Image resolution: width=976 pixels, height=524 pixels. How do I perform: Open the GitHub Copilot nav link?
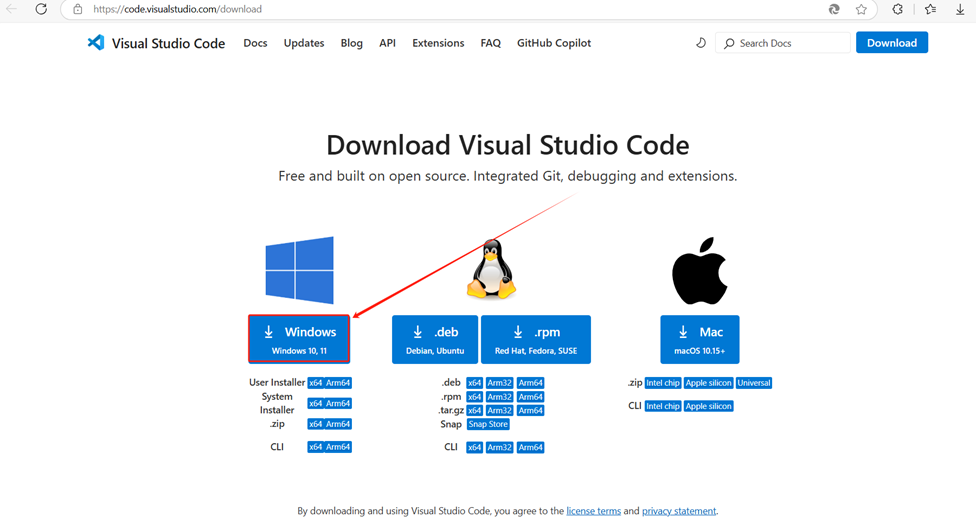point(553,43)
